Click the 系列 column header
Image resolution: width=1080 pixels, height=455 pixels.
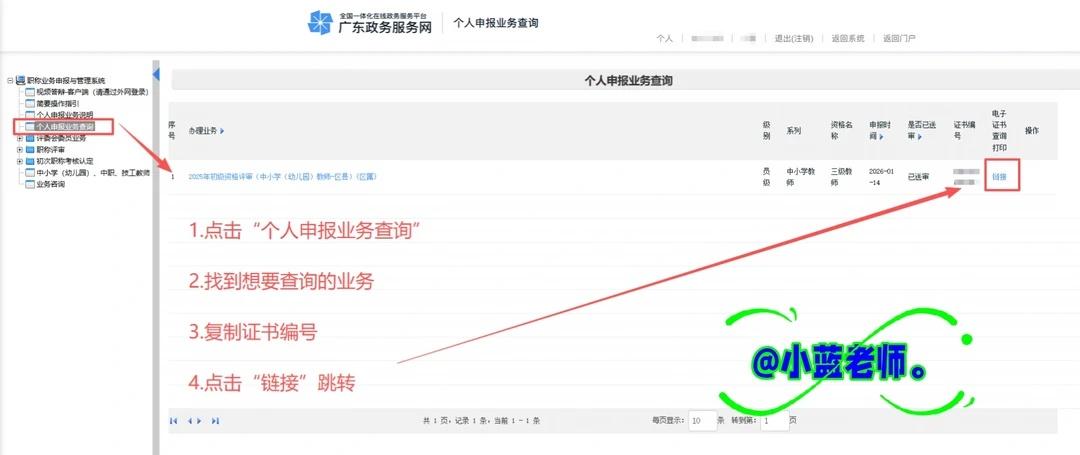pyautogui.click(x=793, y=131)
